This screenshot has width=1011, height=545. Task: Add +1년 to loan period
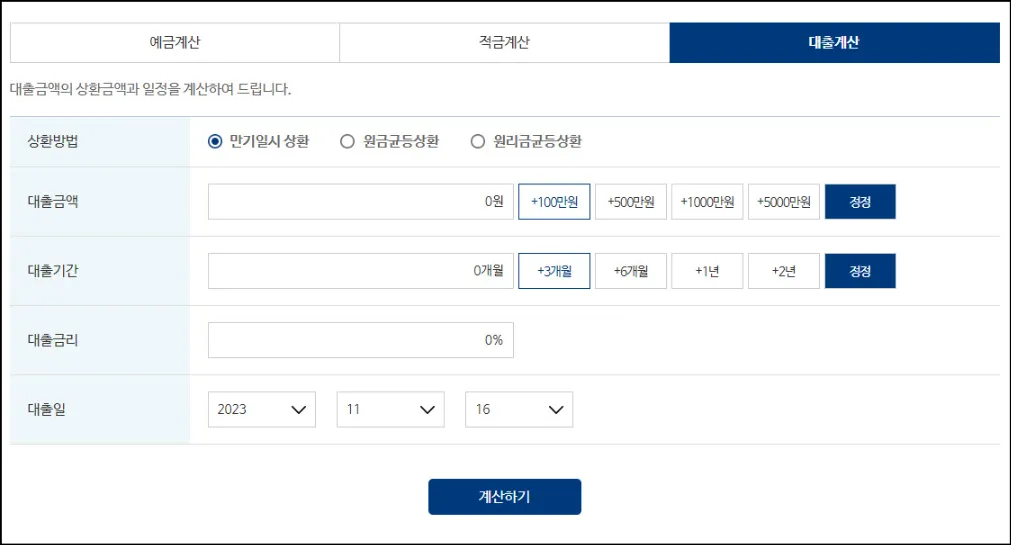click(707, 271)
